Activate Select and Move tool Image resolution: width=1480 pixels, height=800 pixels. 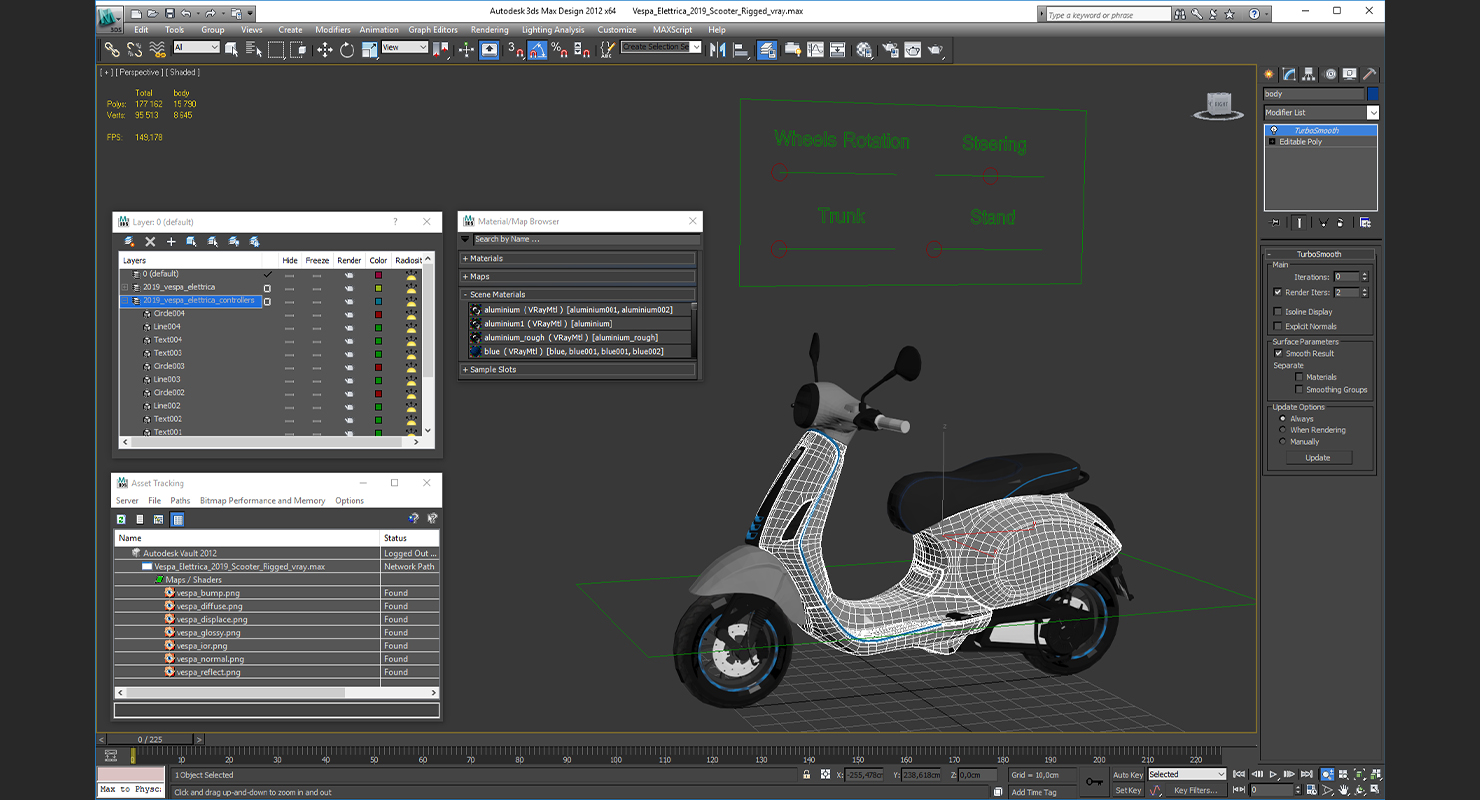[x=325, y=49]
